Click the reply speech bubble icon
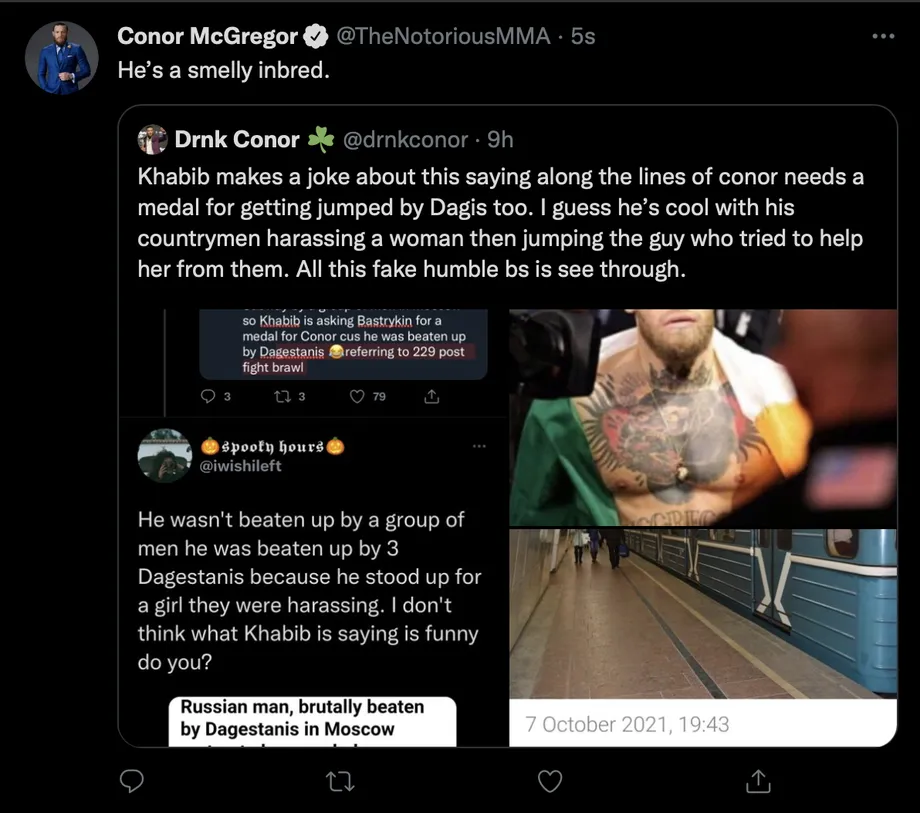Screen dimensions: 920x813 (x=132, y=780)
